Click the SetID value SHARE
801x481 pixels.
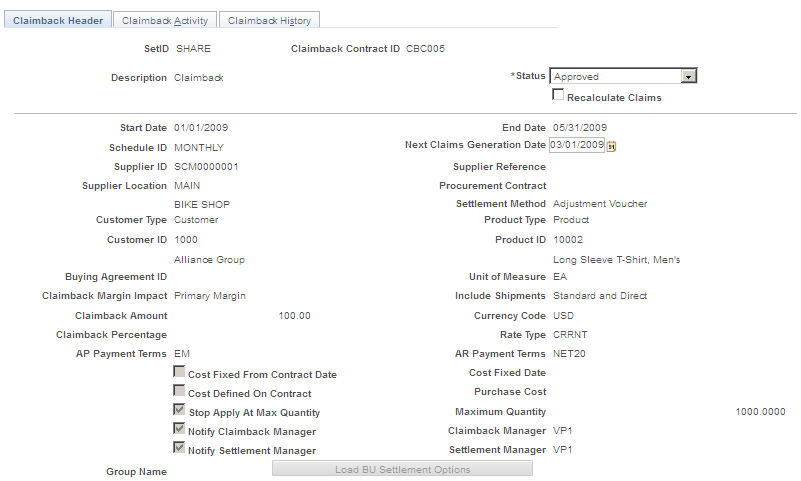pos(194,49)
